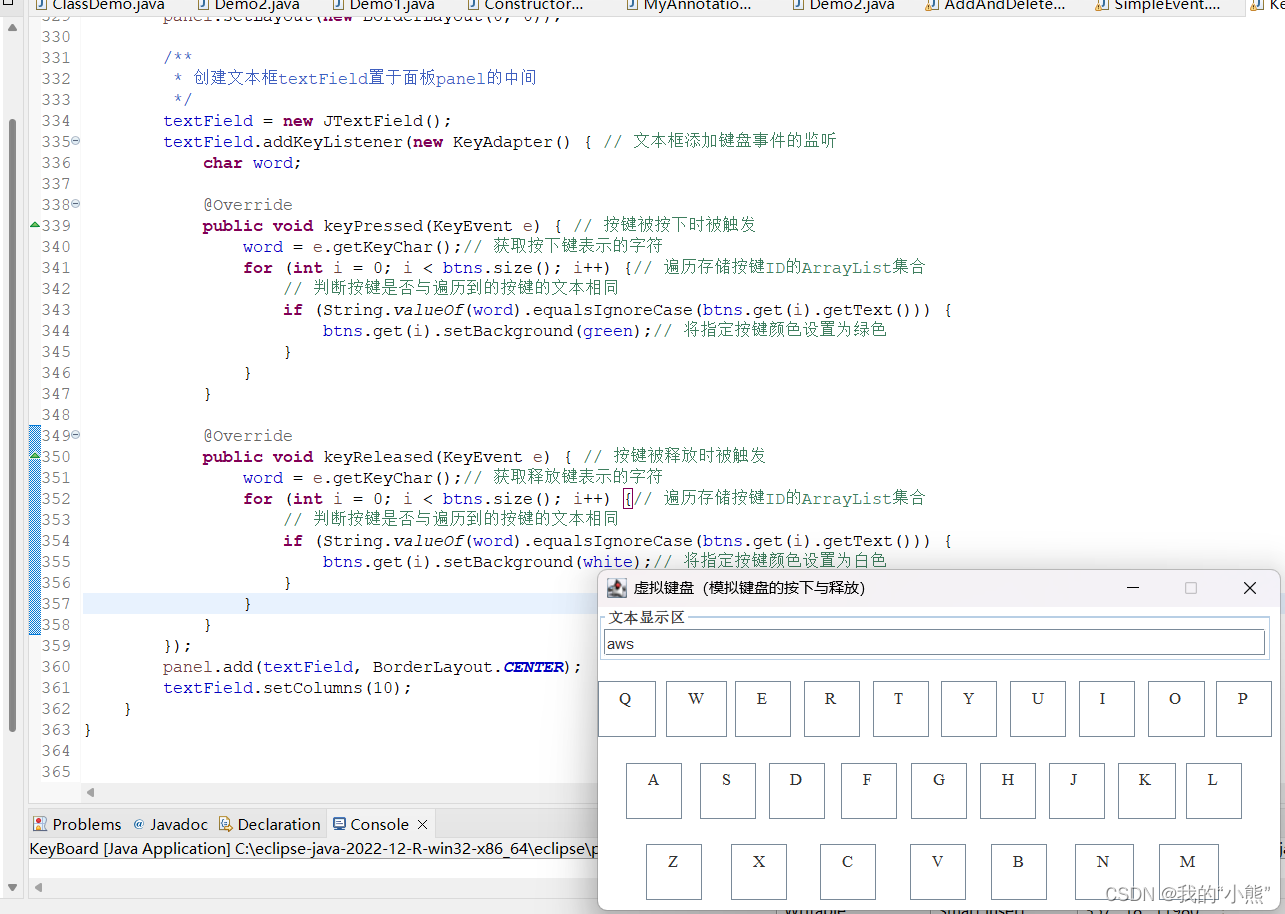
Task: Click the I key button
Action: pyautogui.click(x=1106, y=709)
